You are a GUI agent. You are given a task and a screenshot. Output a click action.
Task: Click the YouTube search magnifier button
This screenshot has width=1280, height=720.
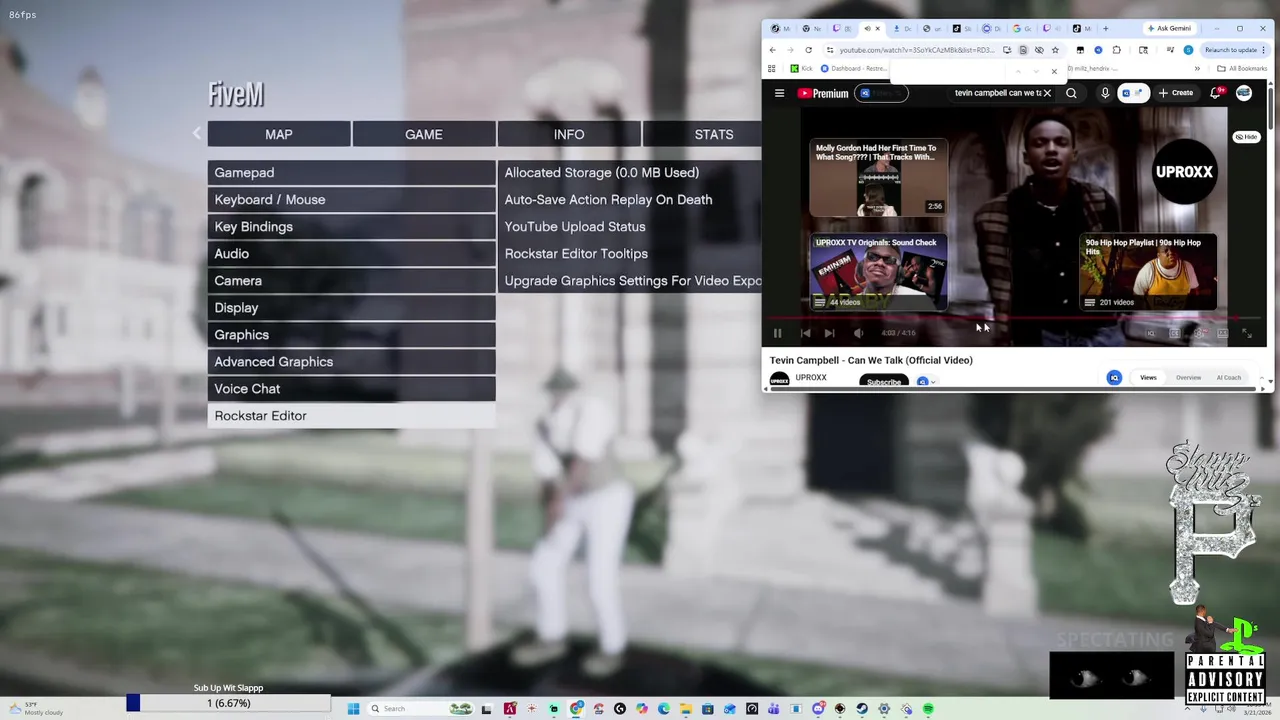pyautogui.click(x=1071, y=93)
